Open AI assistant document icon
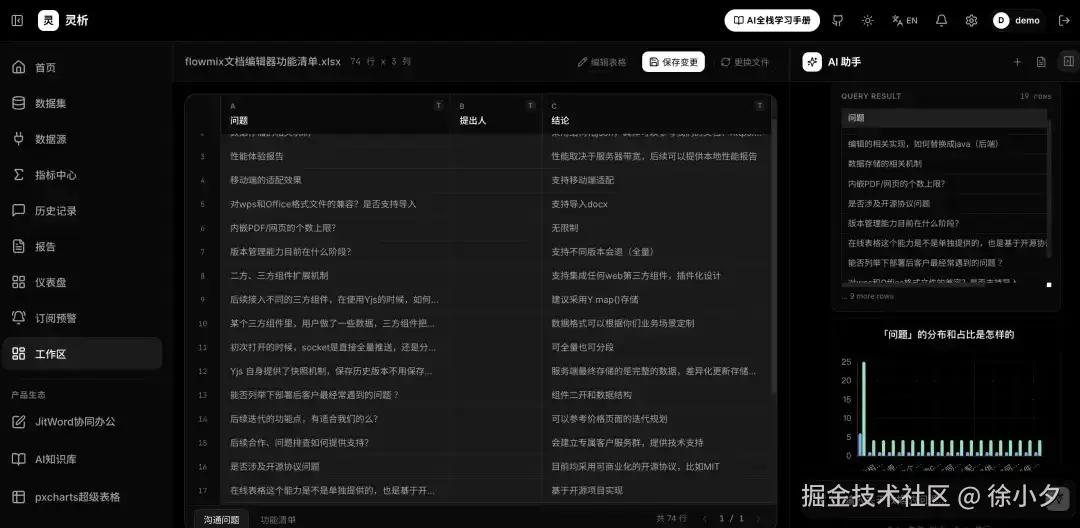This screenshot has height=528, width=1080. click(x=1041, y=62)
